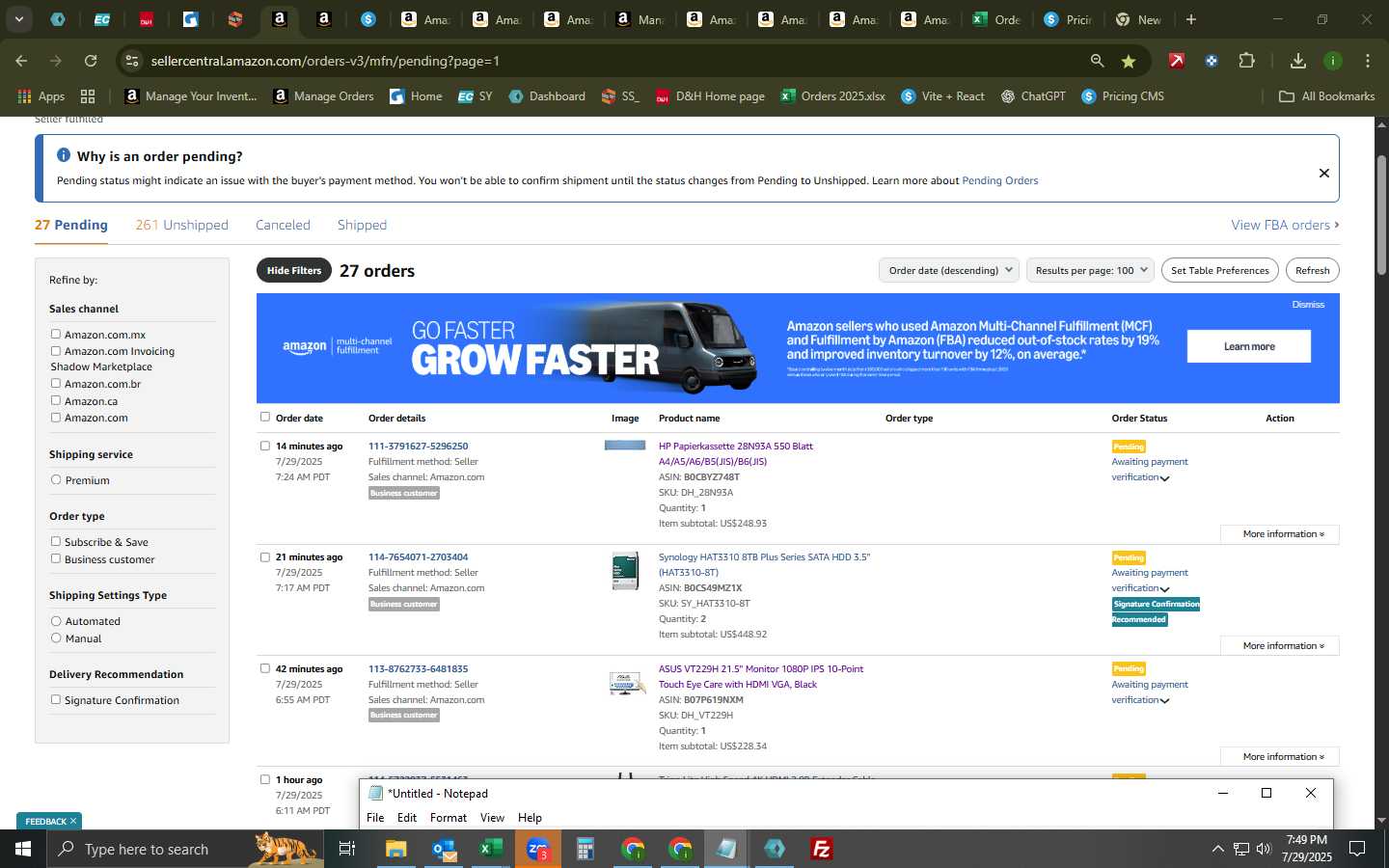Check the Signature Confirmation filter
1389x868 pixels.
coord(56,699)
